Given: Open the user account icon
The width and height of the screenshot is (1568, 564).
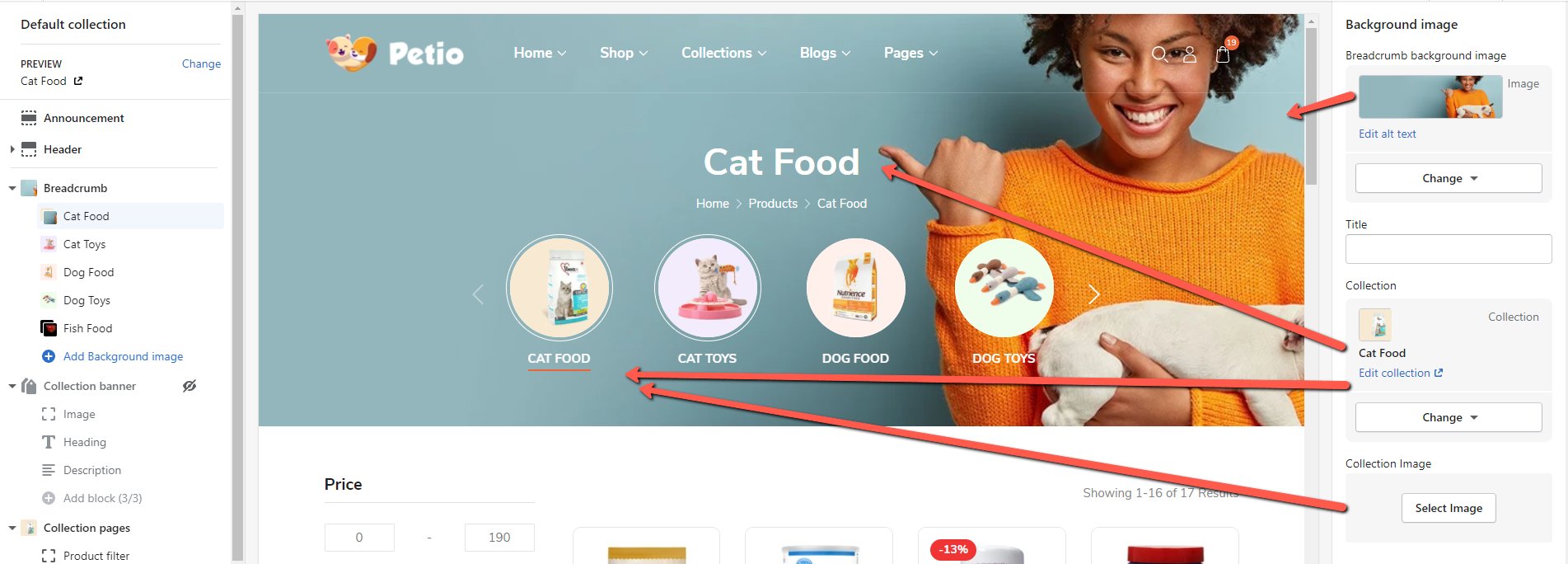Looking at the screenshot, I should click(x=1190, y=54).
